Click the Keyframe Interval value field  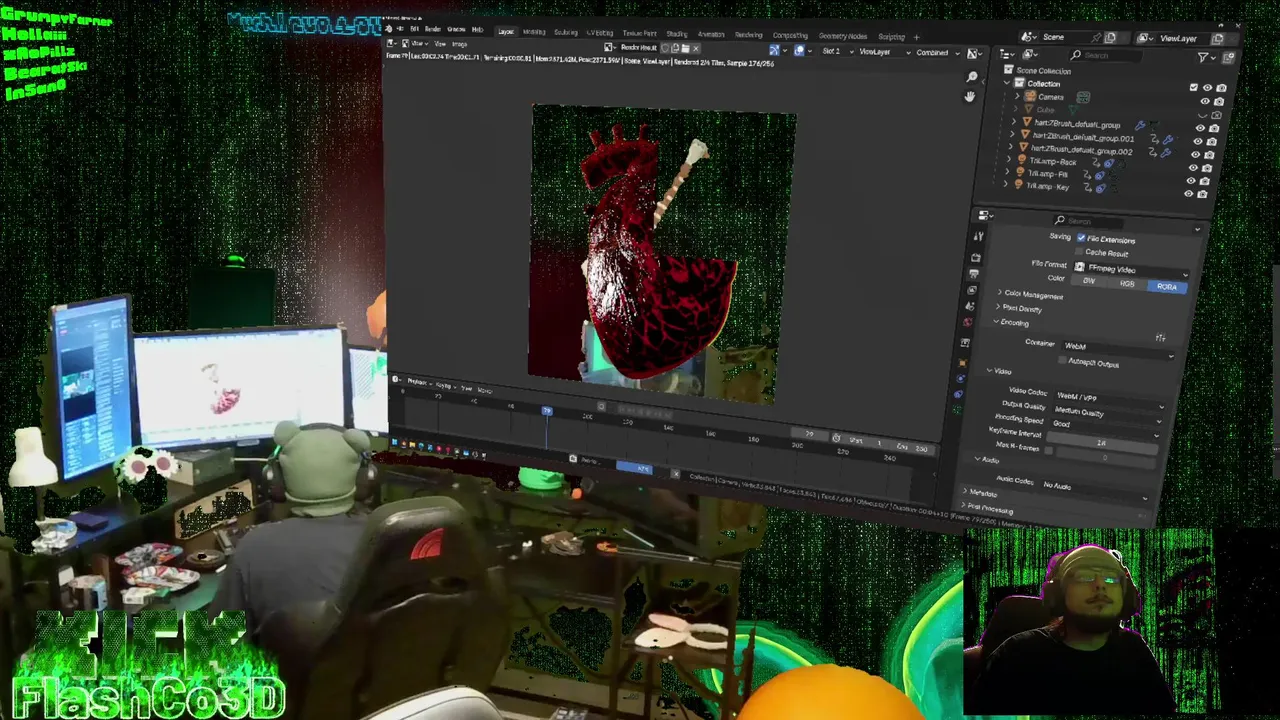[x=1102, y=443]
